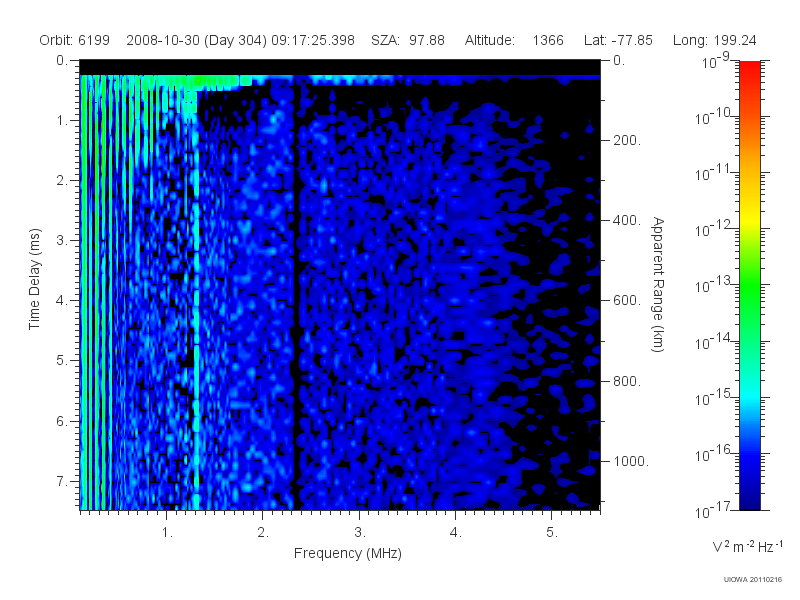This screenshot has height=600, width=800.
Task: Click the 'V² m⁻² Hz⁻¹' units label
Action: pos(747,546)
